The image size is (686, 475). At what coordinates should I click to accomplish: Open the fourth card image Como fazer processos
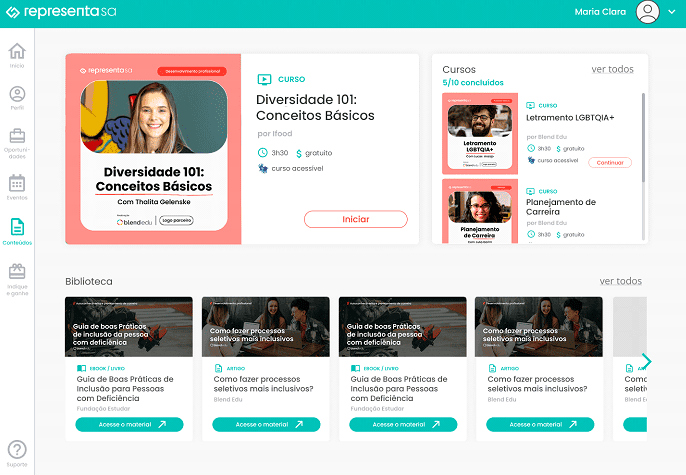point(539,327)
